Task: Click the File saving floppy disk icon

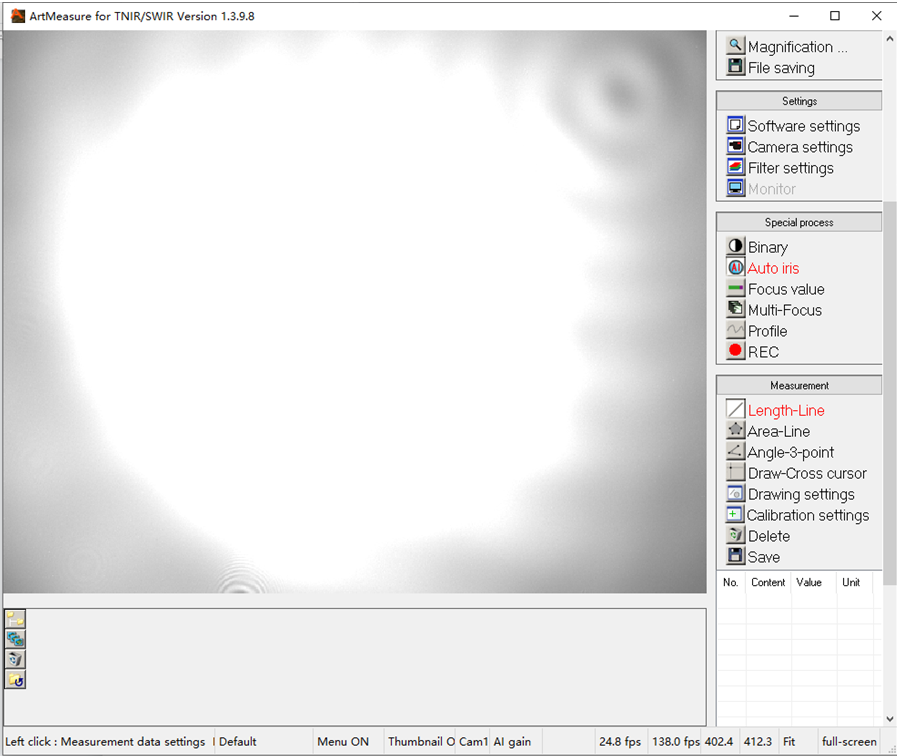Action: click(736, 68)
